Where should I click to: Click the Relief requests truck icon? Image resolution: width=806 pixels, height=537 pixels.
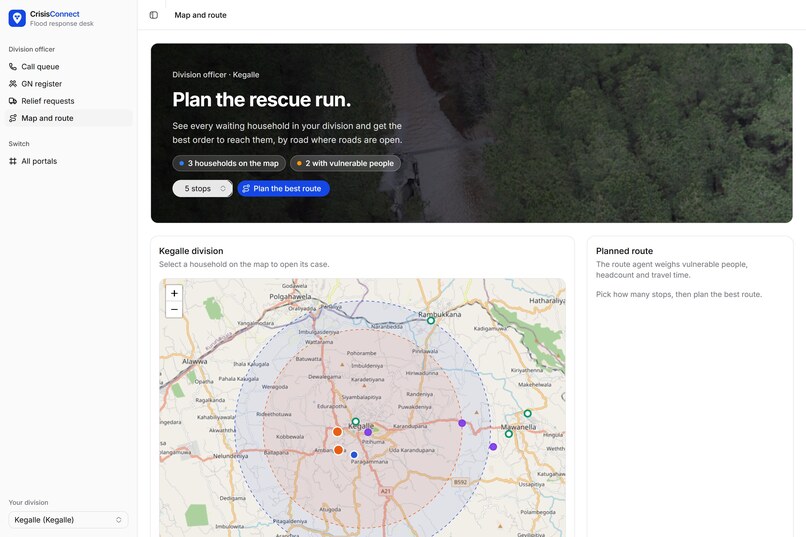click(13, 101)
